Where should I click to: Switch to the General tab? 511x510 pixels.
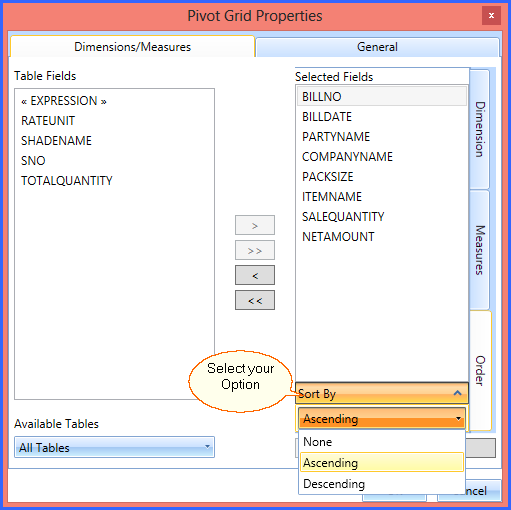(377, 47)
